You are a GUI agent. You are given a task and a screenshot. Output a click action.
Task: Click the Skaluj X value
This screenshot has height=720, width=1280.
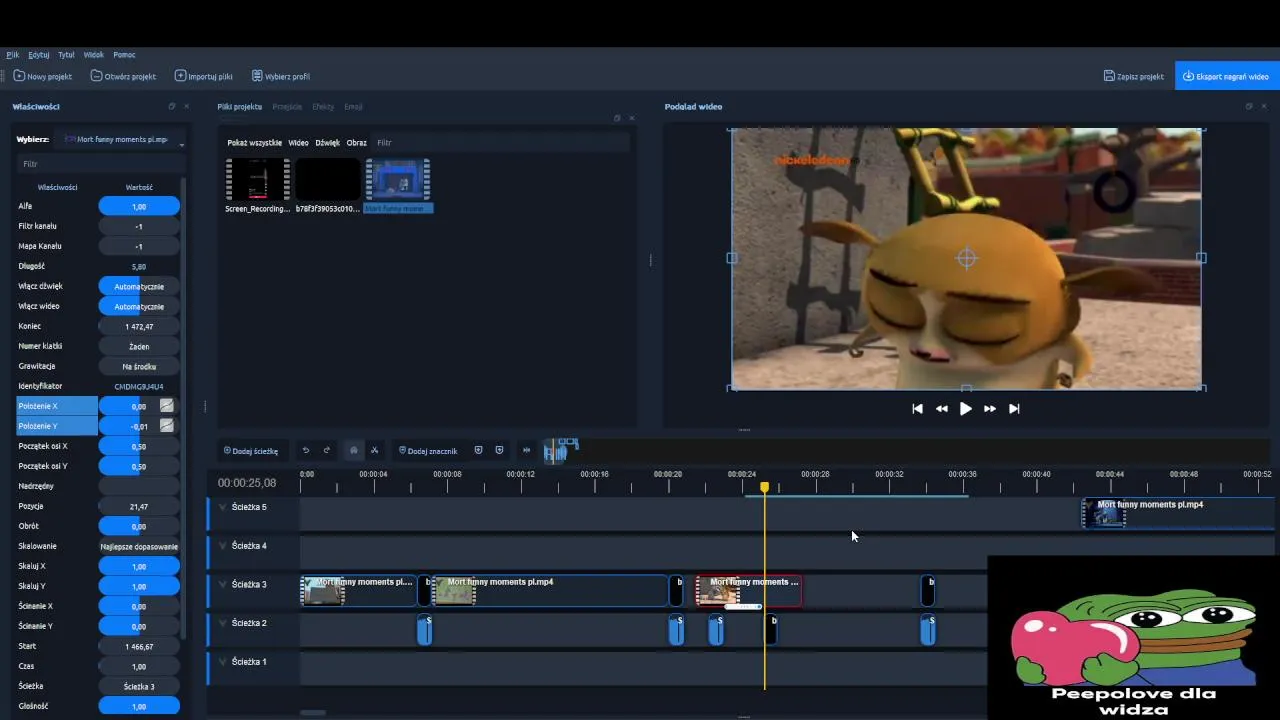[139, 566]
